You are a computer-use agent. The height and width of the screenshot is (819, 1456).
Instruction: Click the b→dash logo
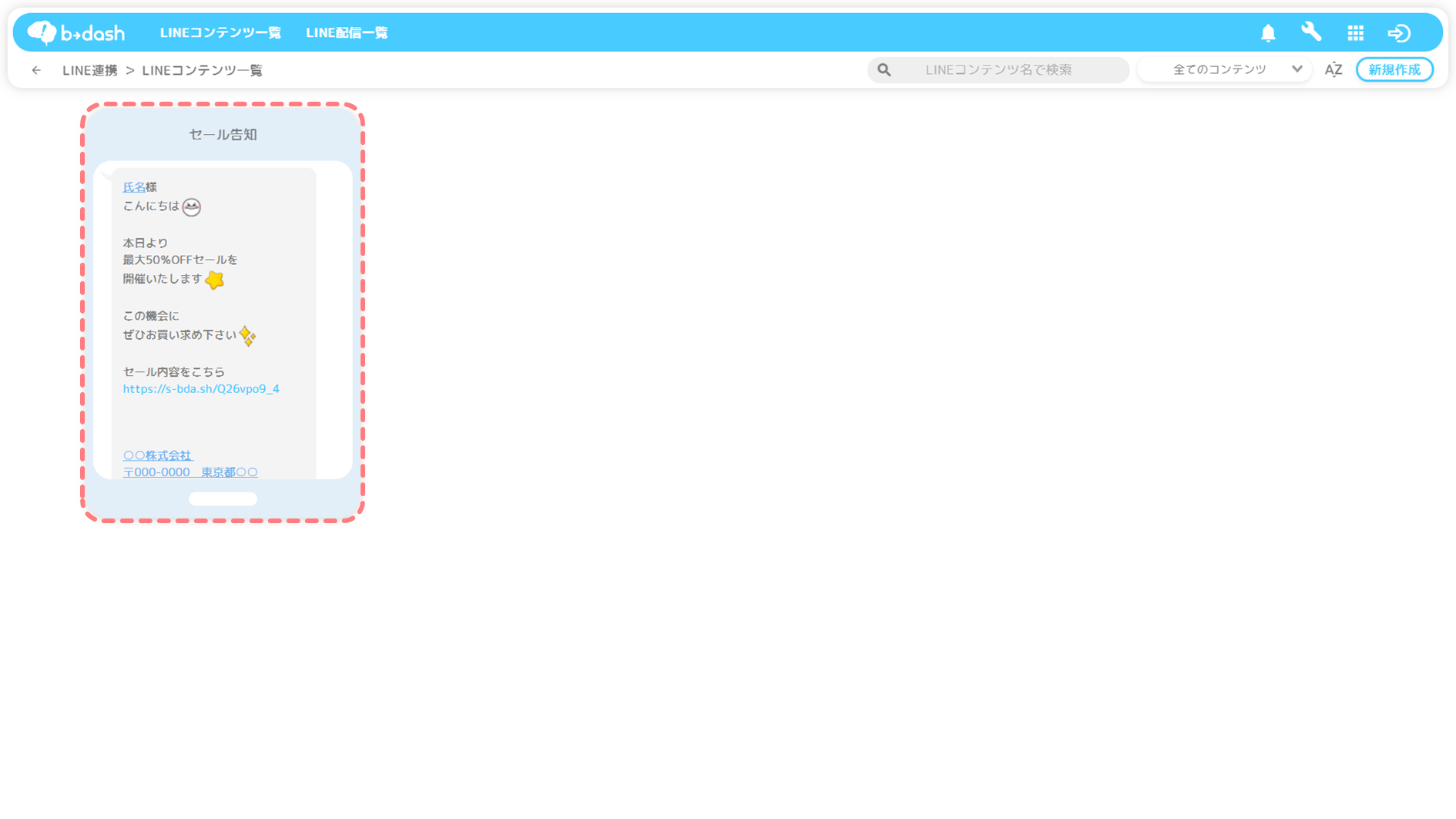coord(75,32)
